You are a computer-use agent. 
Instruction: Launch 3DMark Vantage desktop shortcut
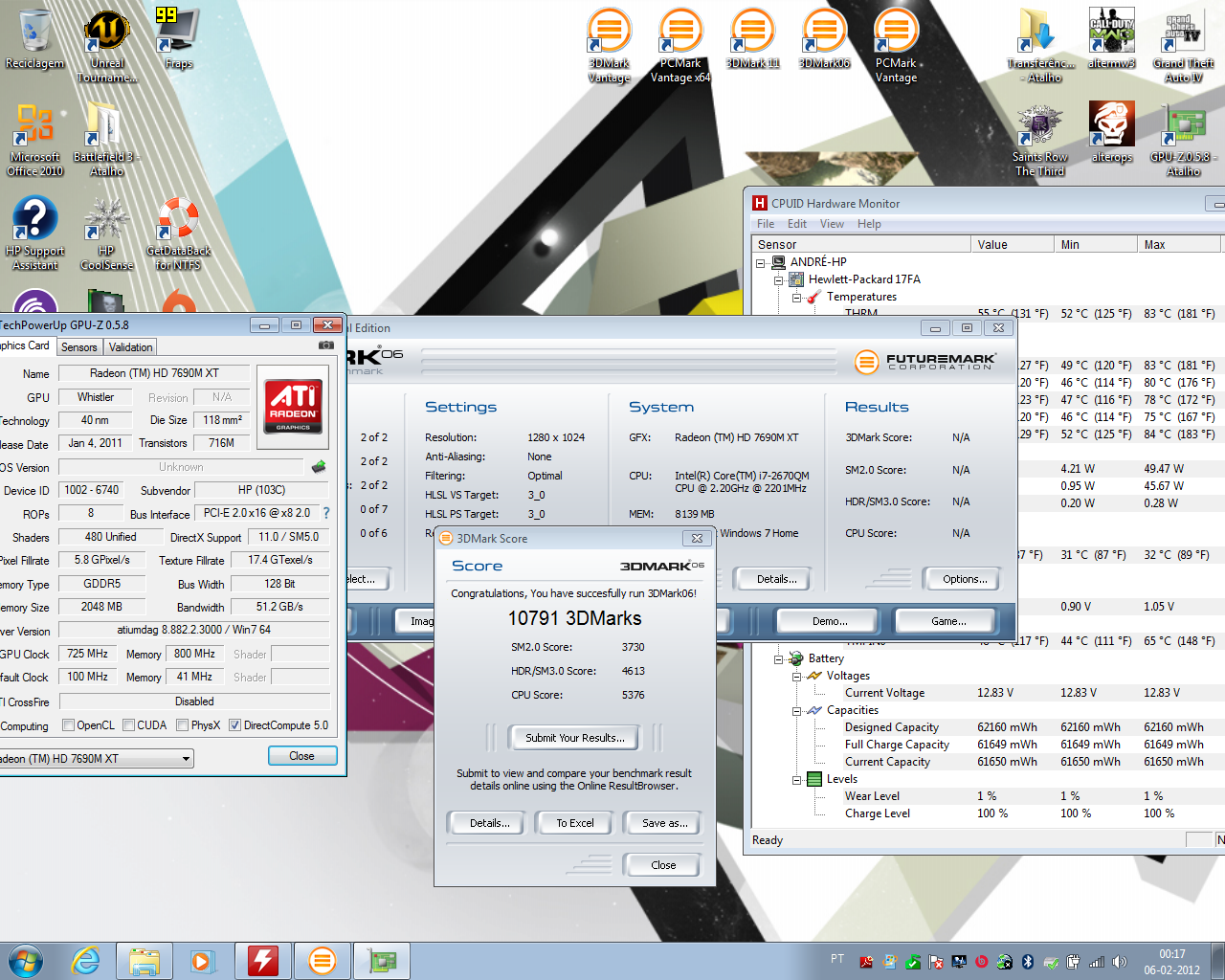(610, 46)
